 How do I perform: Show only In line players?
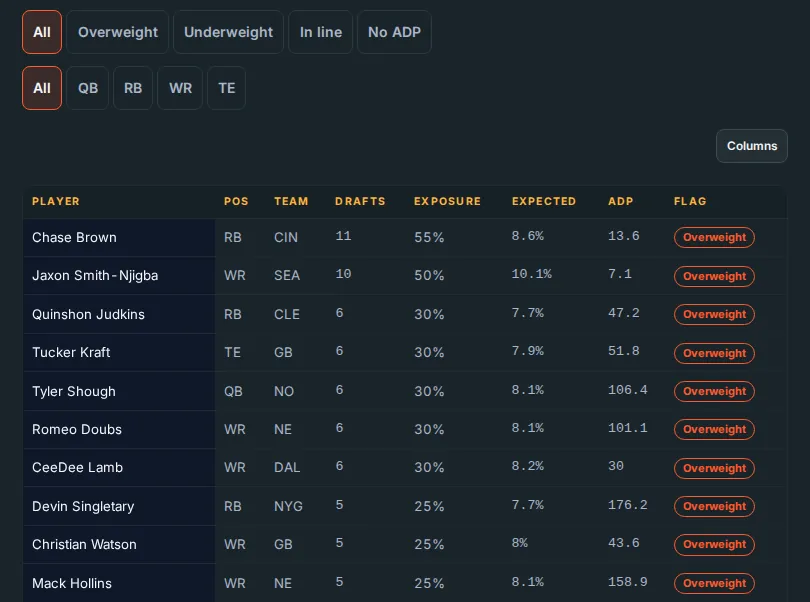coord(321,32)
